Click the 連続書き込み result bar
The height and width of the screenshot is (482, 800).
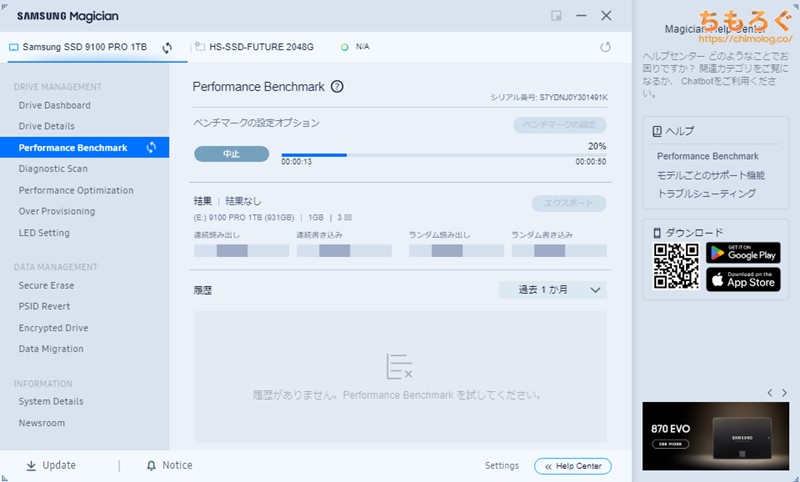tap(344, 250)
